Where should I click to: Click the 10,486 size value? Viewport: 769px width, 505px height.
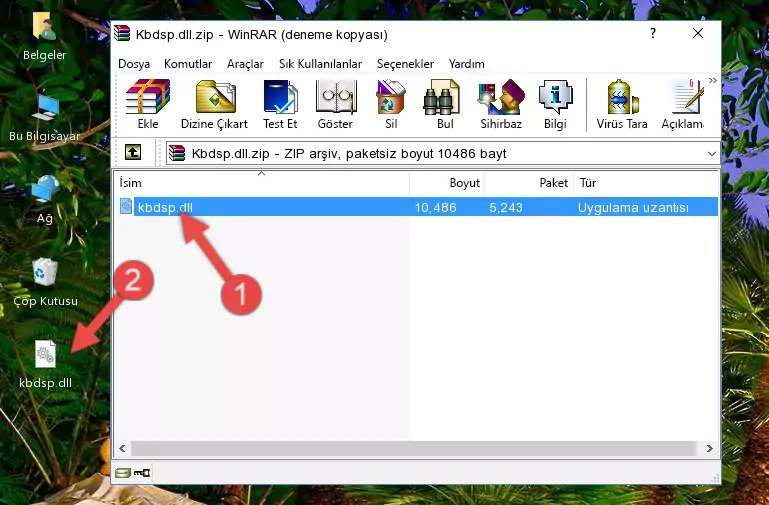point(435,207)
